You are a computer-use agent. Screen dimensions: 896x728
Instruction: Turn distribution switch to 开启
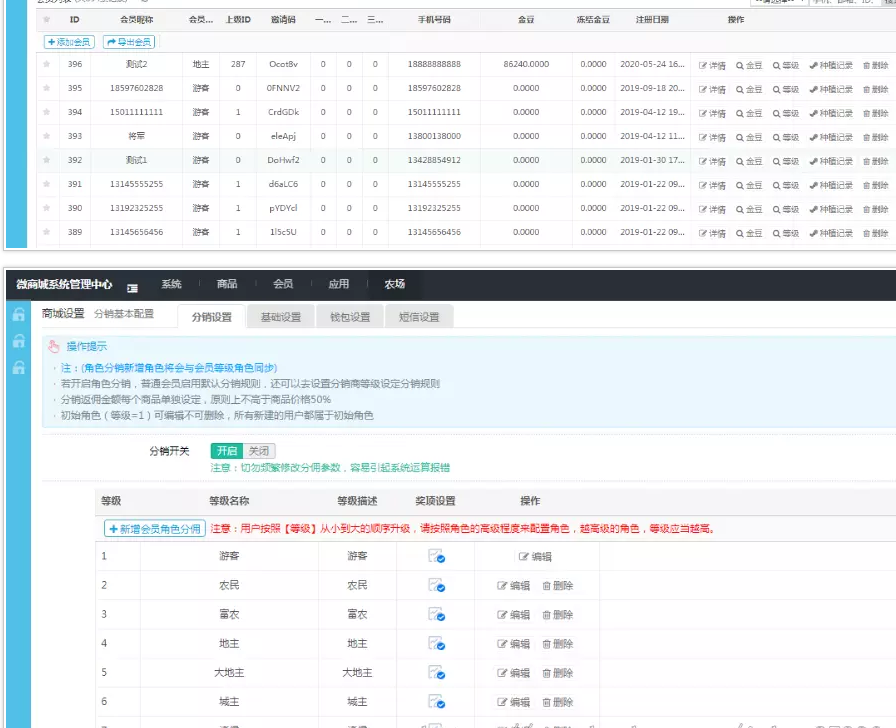click(227, 451)
